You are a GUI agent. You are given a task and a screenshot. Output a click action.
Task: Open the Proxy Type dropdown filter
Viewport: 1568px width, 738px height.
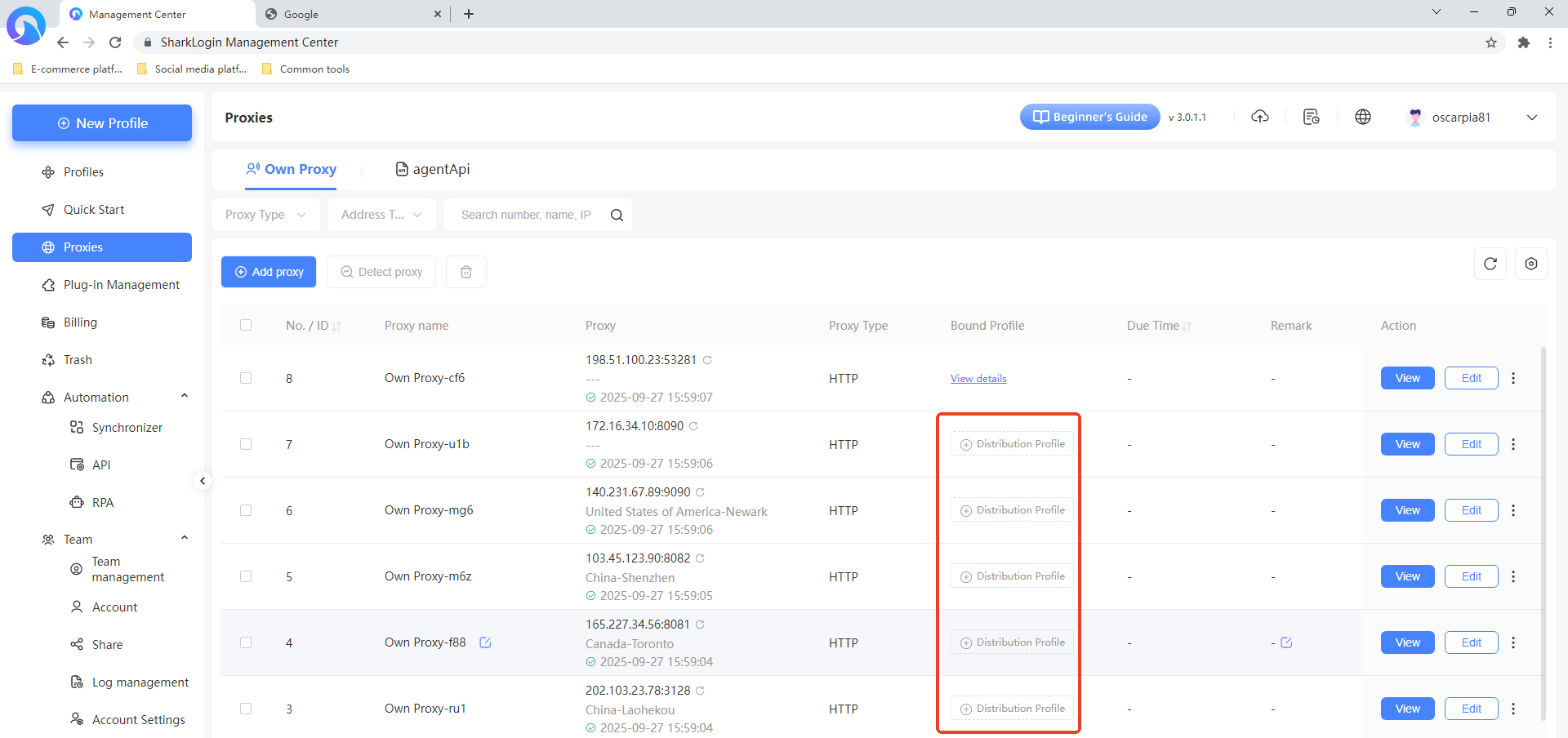(265, 215)
